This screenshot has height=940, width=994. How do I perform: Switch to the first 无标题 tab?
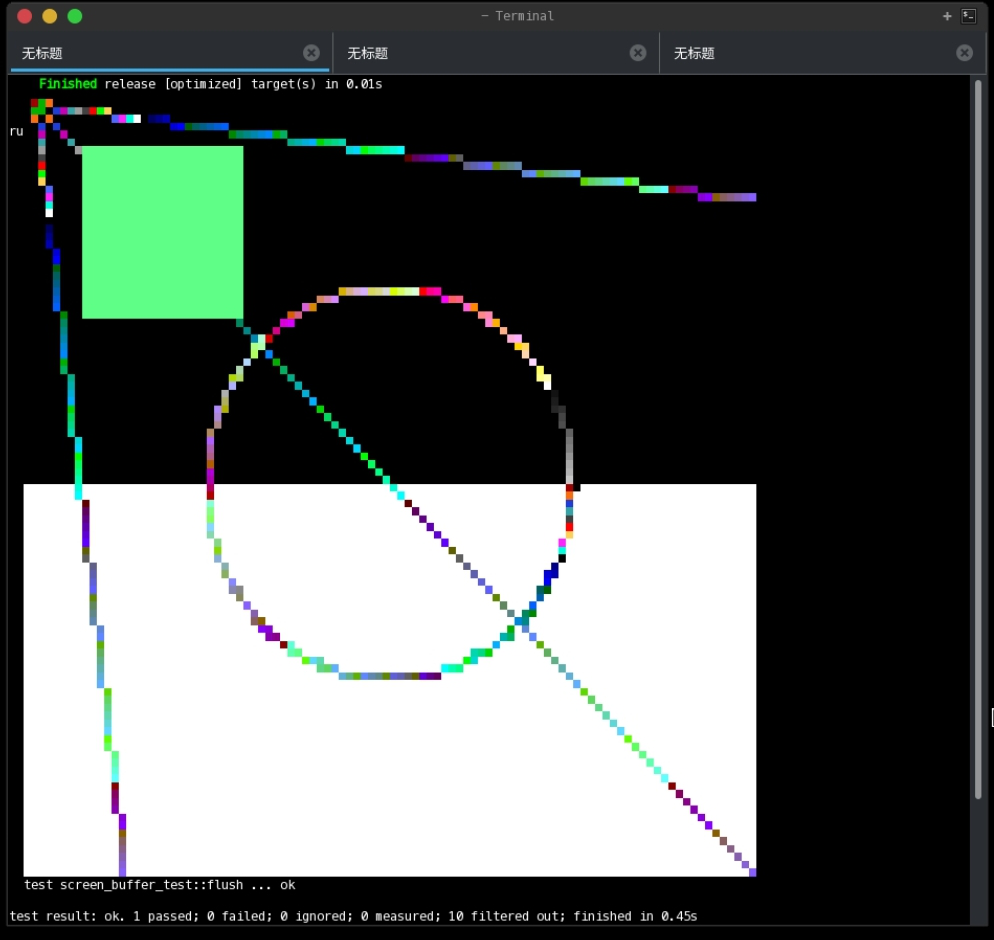click(170, 53)
